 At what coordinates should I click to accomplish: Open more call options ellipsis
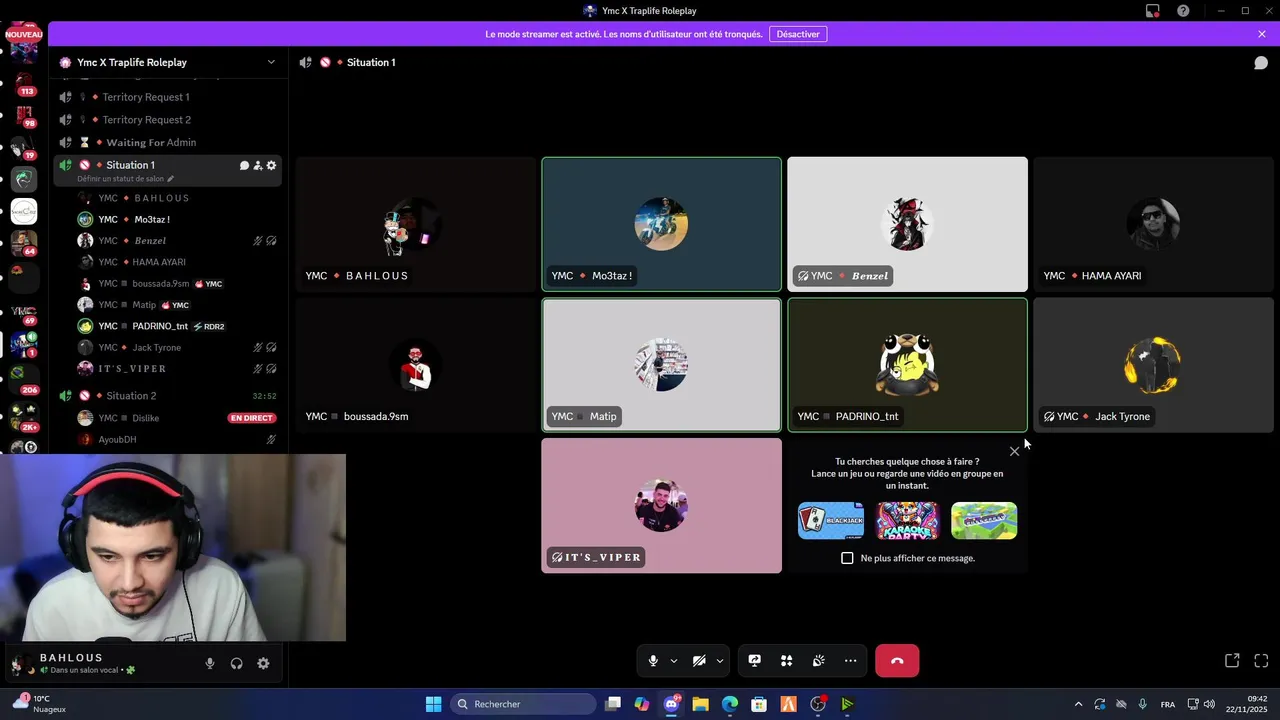pos(850,661)
